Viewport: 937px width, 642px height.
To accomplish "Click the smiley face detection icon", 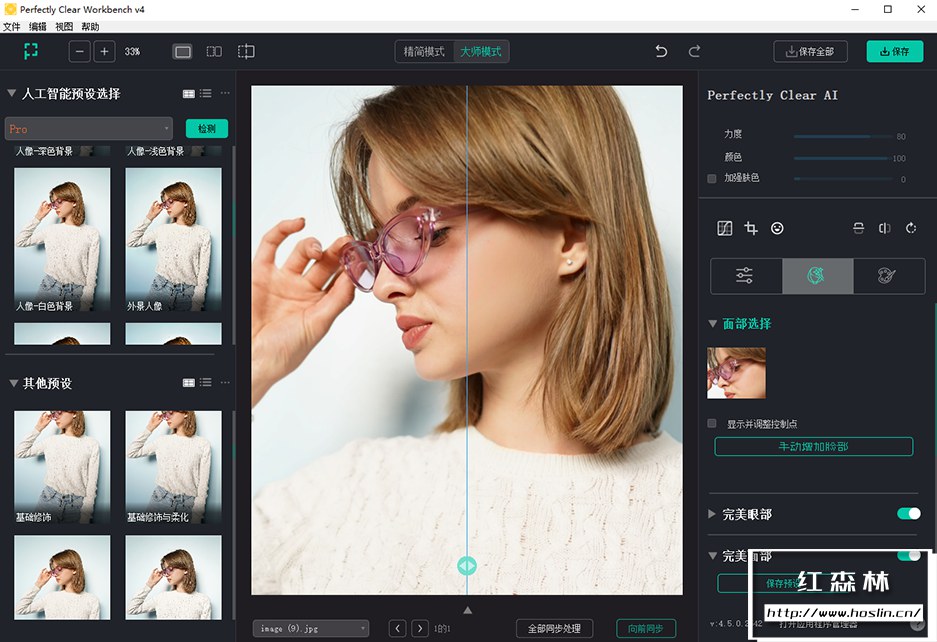I will tap(777, 228).
